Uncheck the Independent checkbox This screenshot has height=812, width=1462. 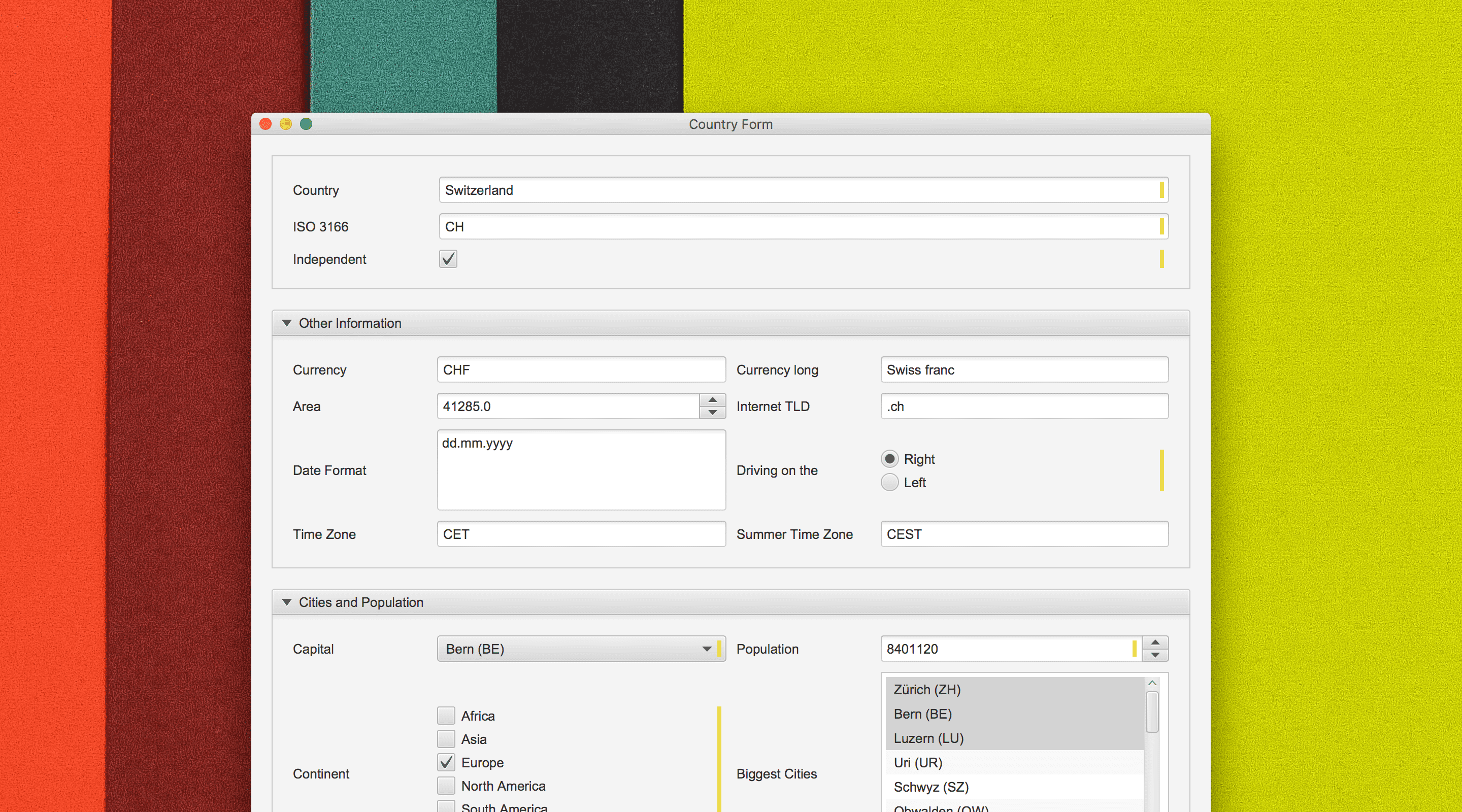pos(448,259)
